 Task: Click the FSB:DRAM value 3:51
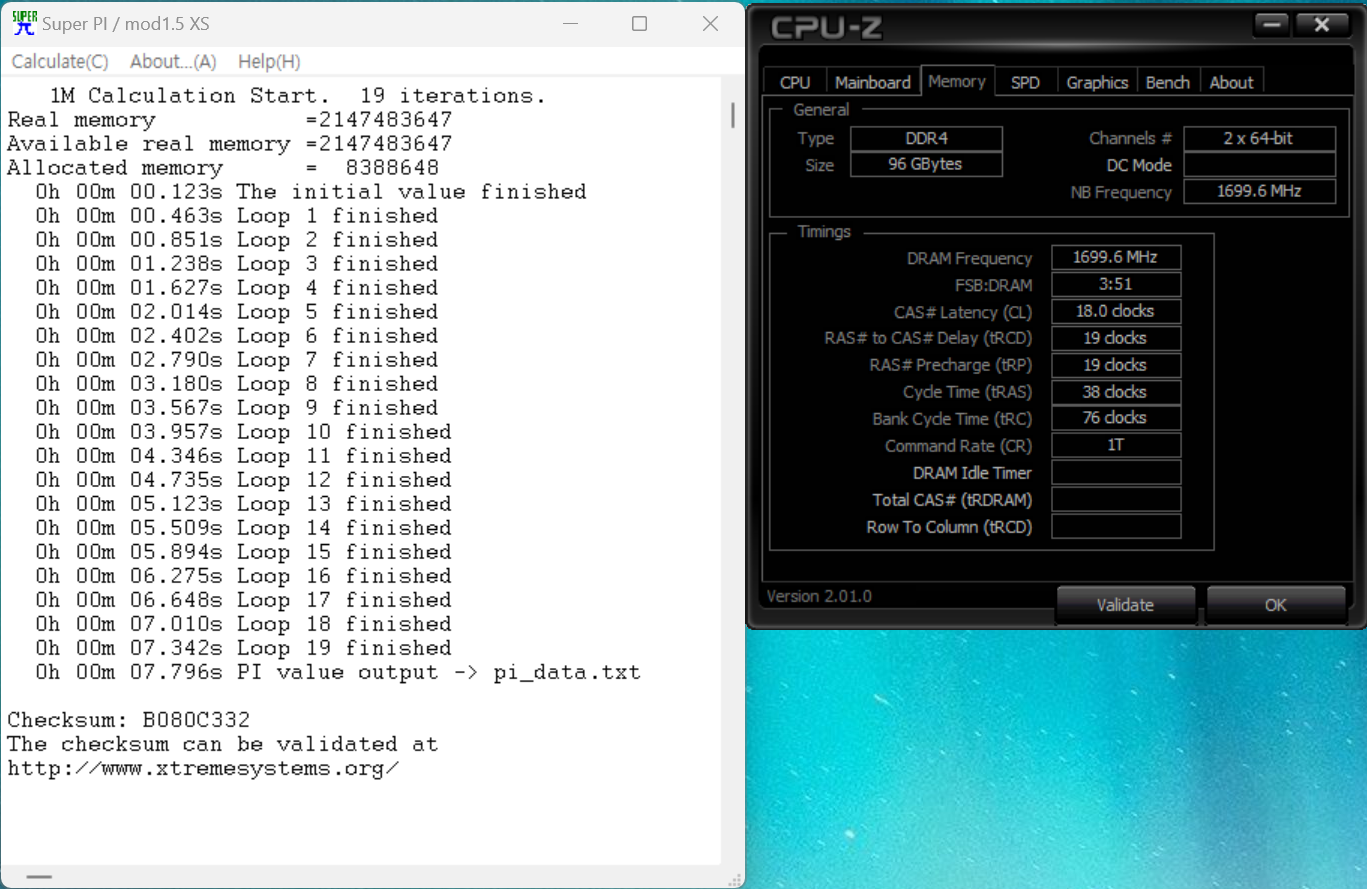[1116, 284]
